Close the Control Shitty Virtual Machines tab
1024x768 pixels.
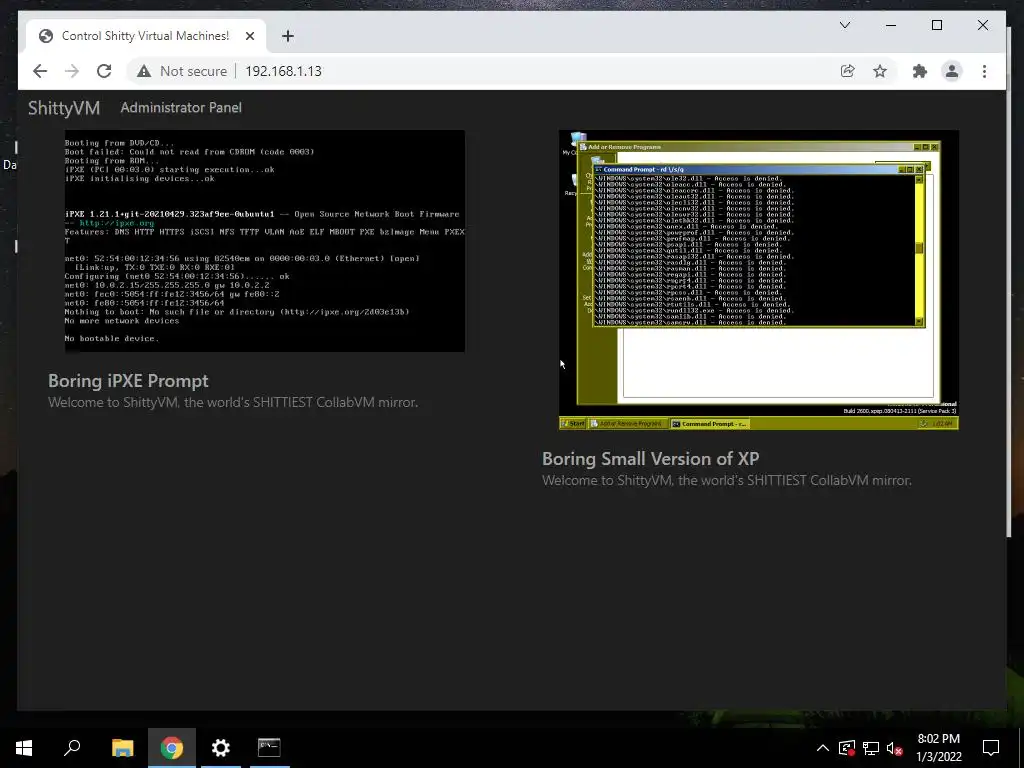249,36
